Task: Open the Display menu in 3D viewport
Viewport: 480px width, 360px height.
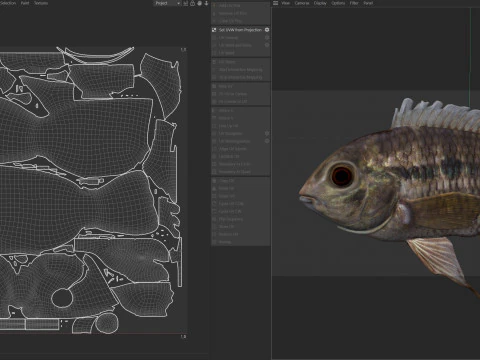Action: click(320, 3)
